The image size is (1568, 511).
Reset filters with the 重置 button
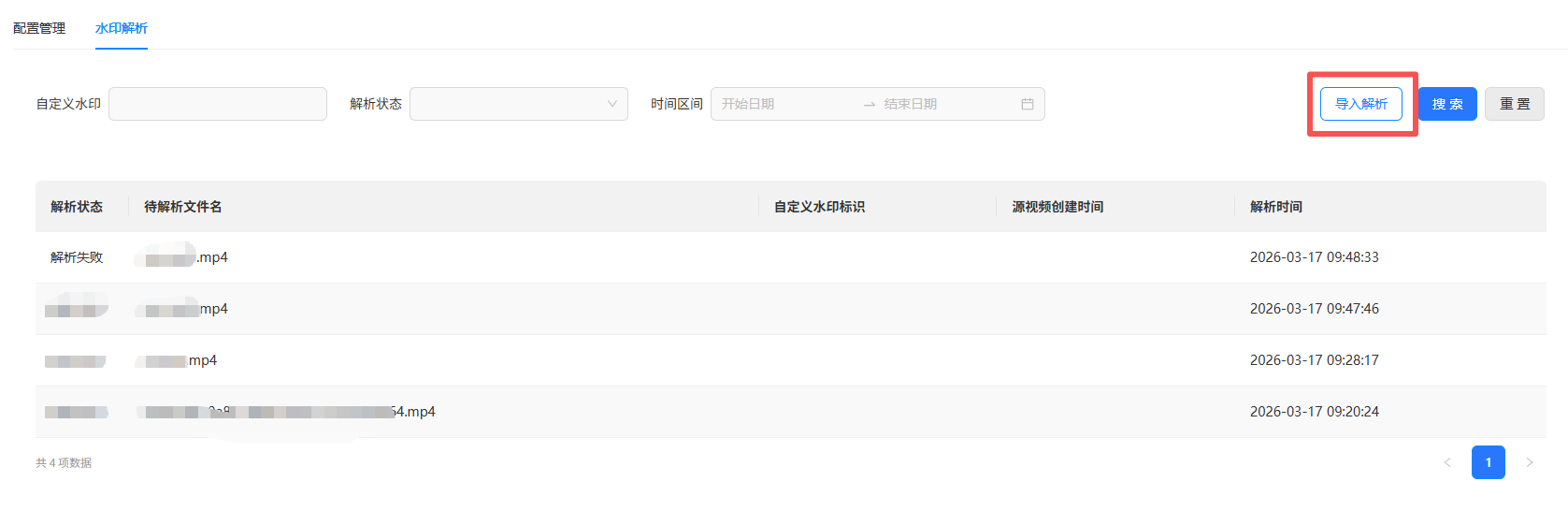(1514, 104)
